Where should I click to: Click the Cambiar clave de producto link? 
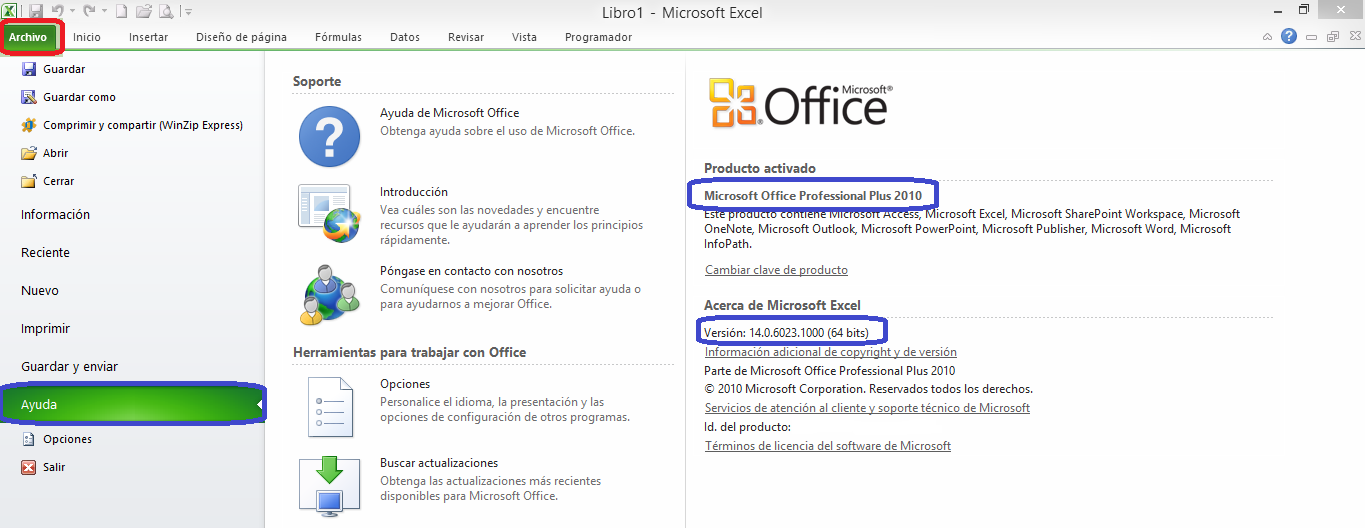pos(776,270)
